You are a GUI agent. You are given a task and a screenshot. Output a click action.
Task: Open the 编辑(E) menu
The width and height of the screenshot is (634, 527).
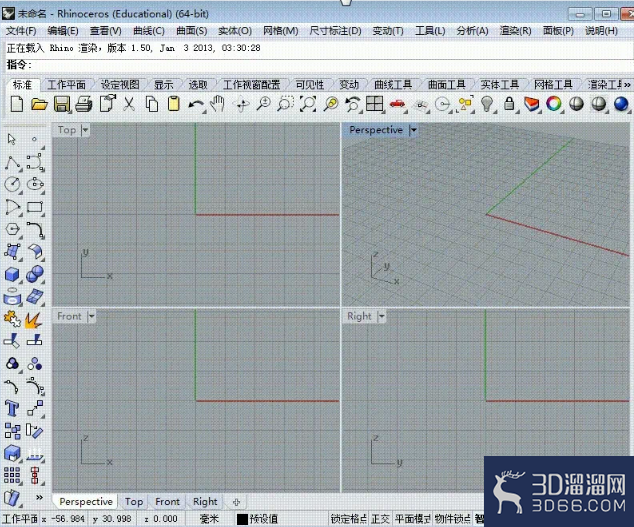[x=63, y=31]
